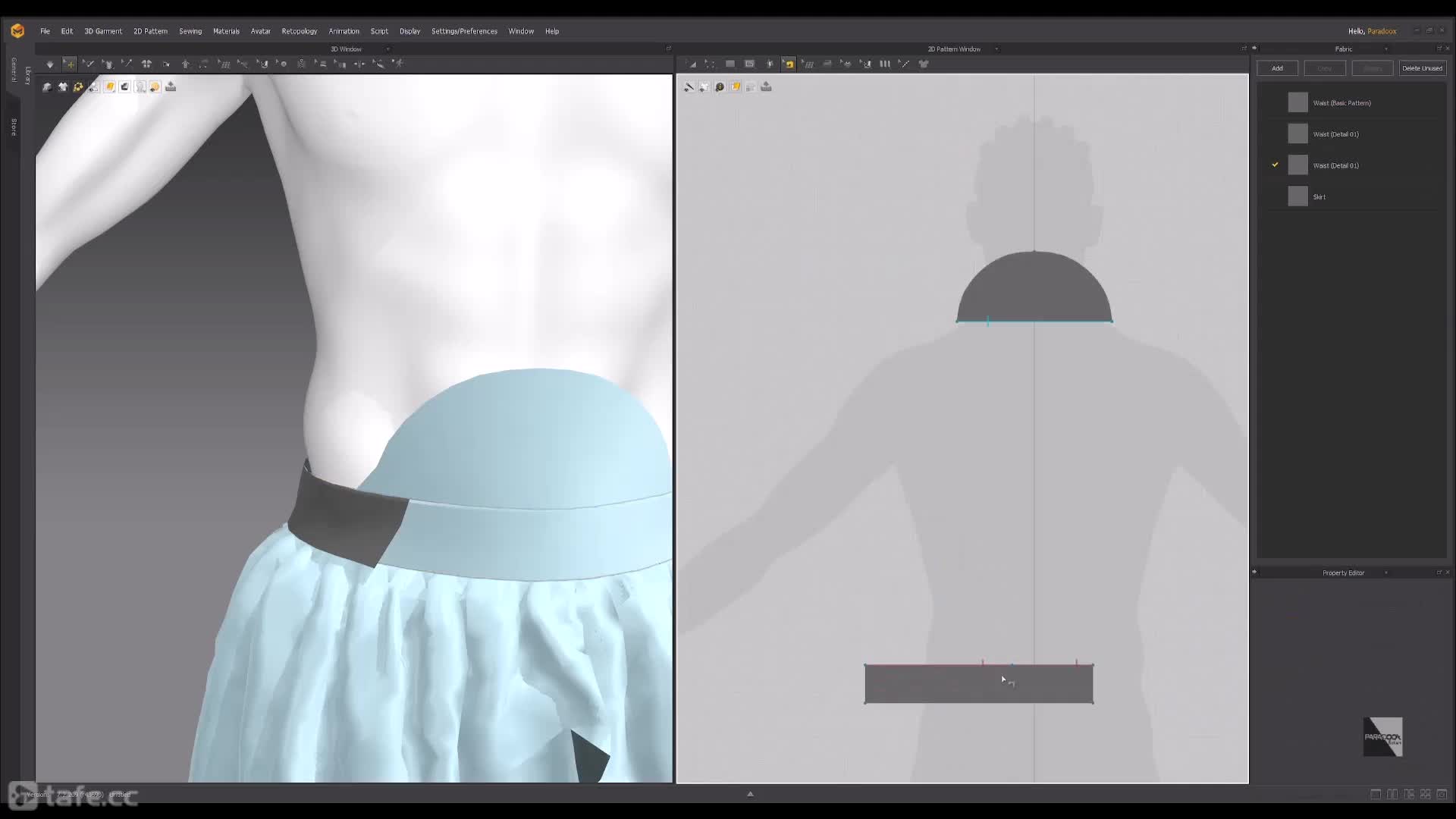The image size is (1456, 819).
Task: Click the standing-avatar figure icon in 3D toolbar
Action: pos(186,64)
